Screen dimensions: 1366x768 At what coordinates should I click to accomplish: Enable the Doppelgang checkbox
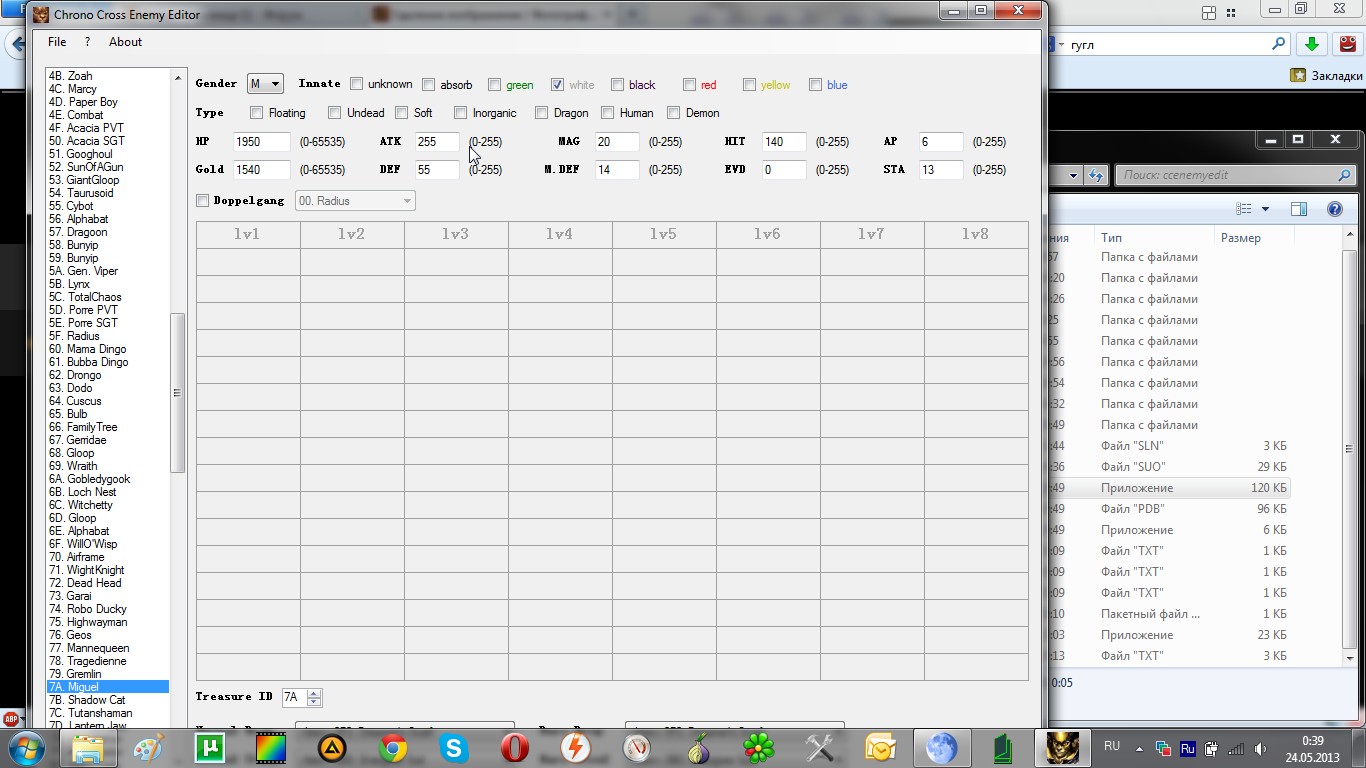[x=203, y=201]
